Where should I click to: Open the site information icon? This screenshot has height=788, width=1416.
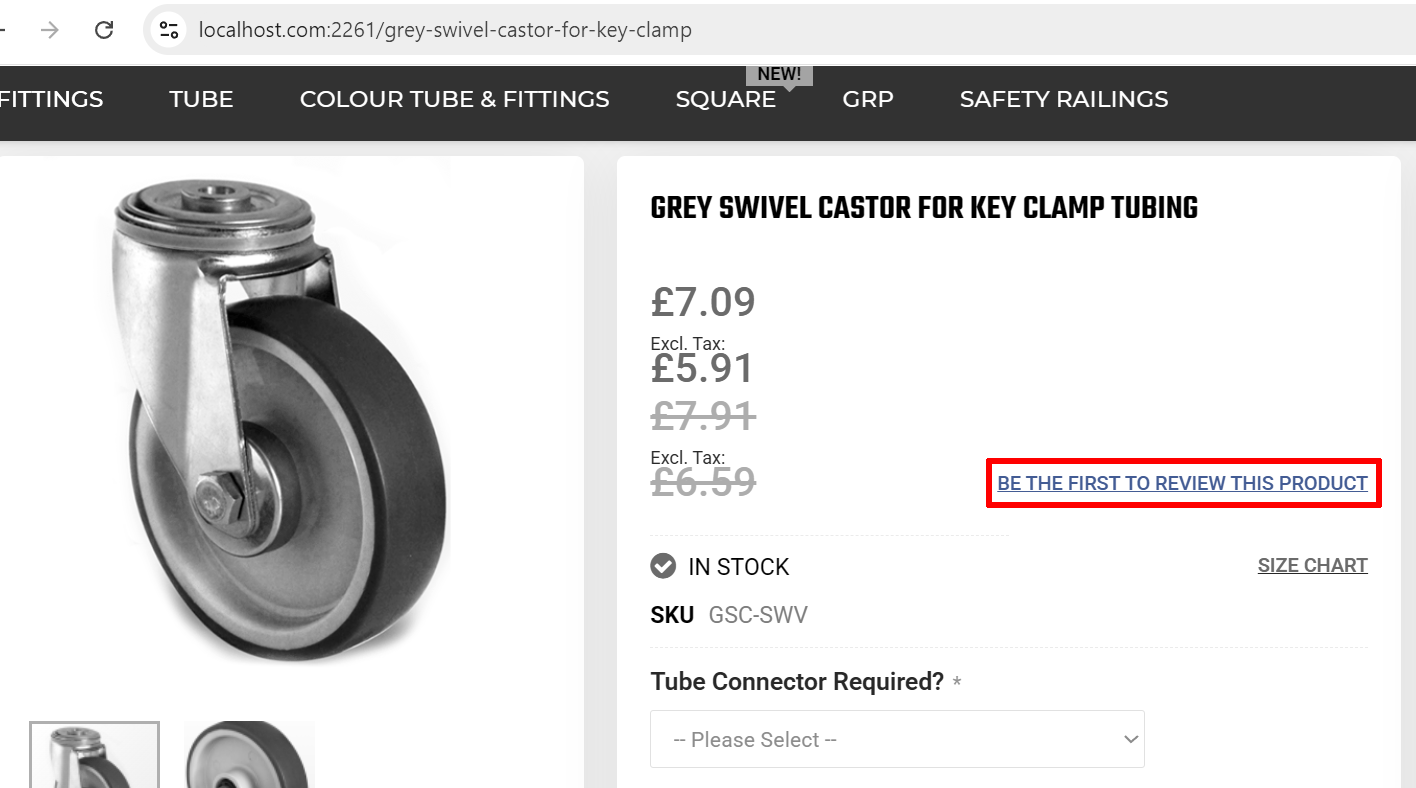[169, 30]
